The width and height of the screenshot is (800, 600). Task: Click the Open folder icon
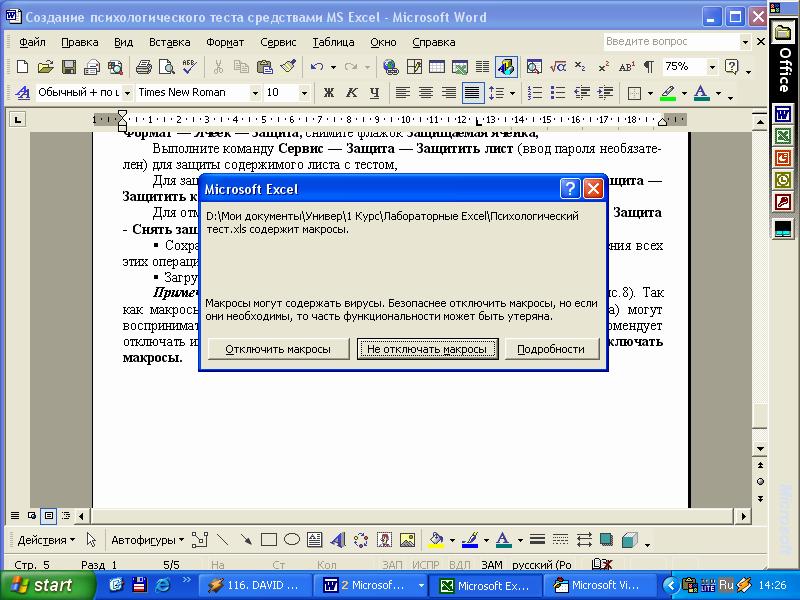pos(45,67)
